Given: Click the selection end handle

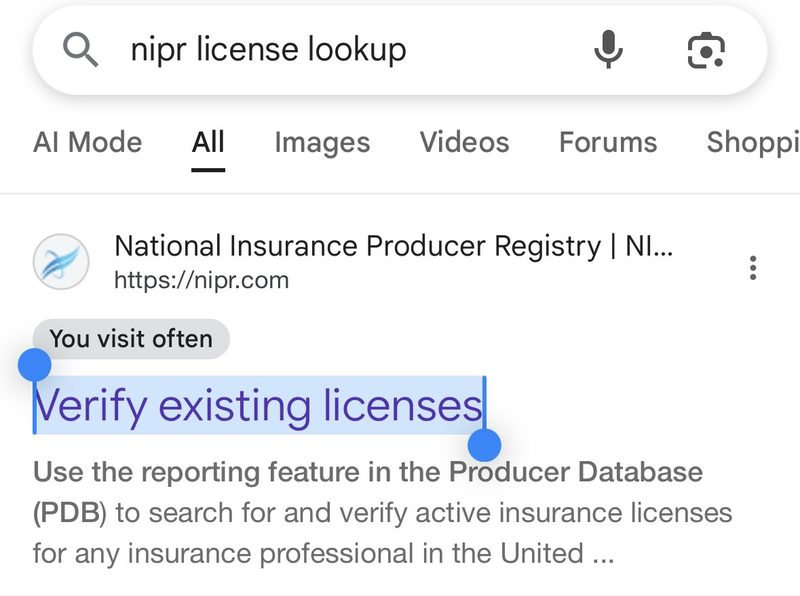Looking at the screenshot, I should [x=484, y=445].
